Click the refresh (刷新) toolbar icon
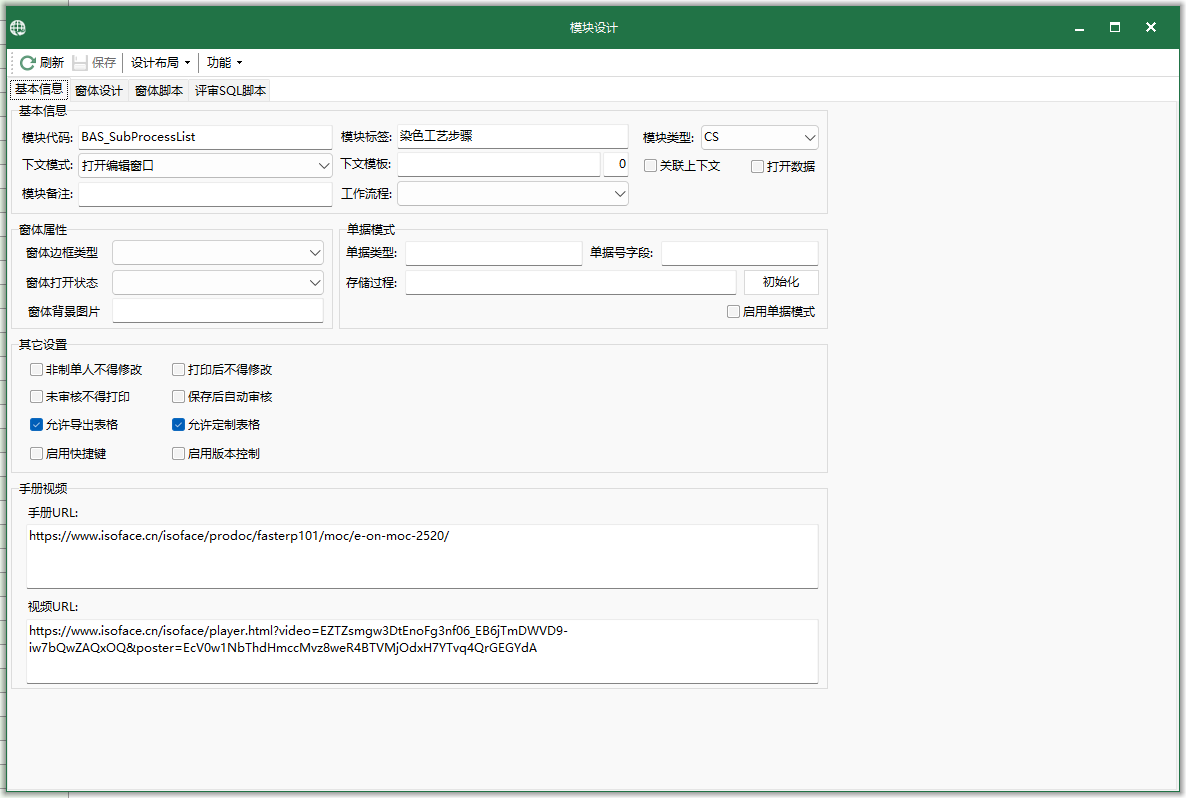 28,63
